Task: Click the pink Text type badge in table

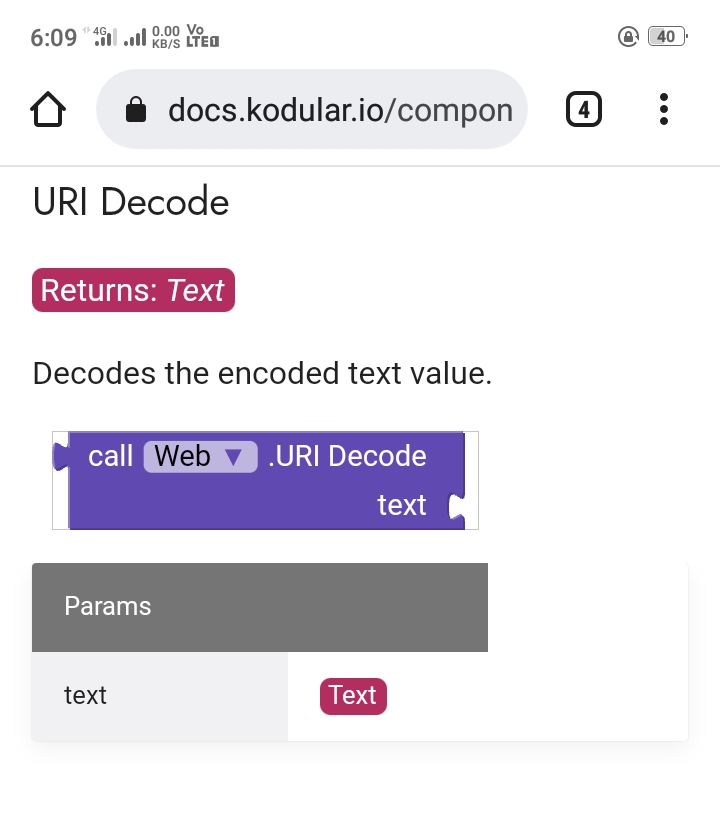Action: pos(353,696)
